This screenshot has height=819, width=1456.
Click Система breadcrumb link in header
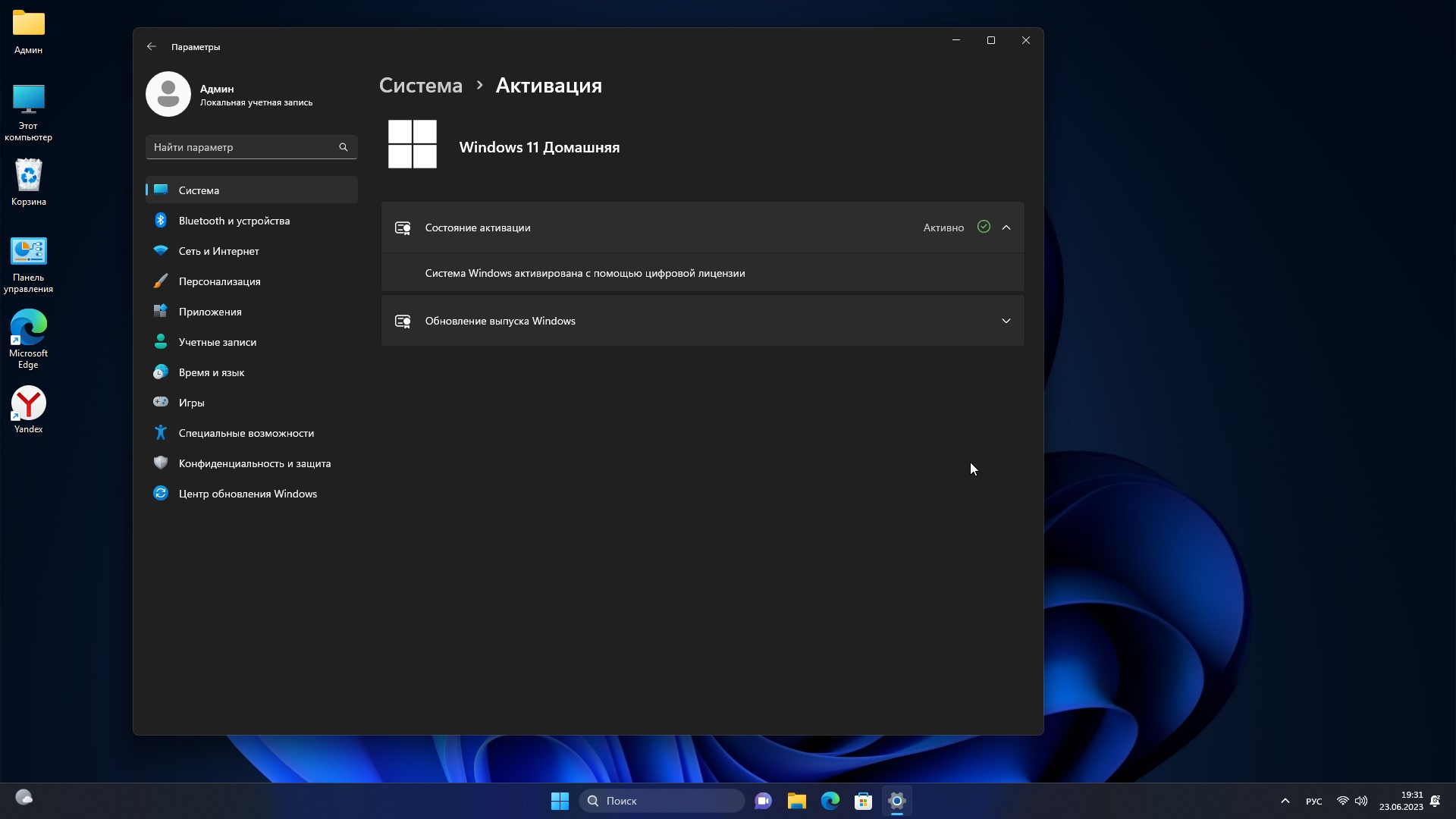click(x=420, y=86)
